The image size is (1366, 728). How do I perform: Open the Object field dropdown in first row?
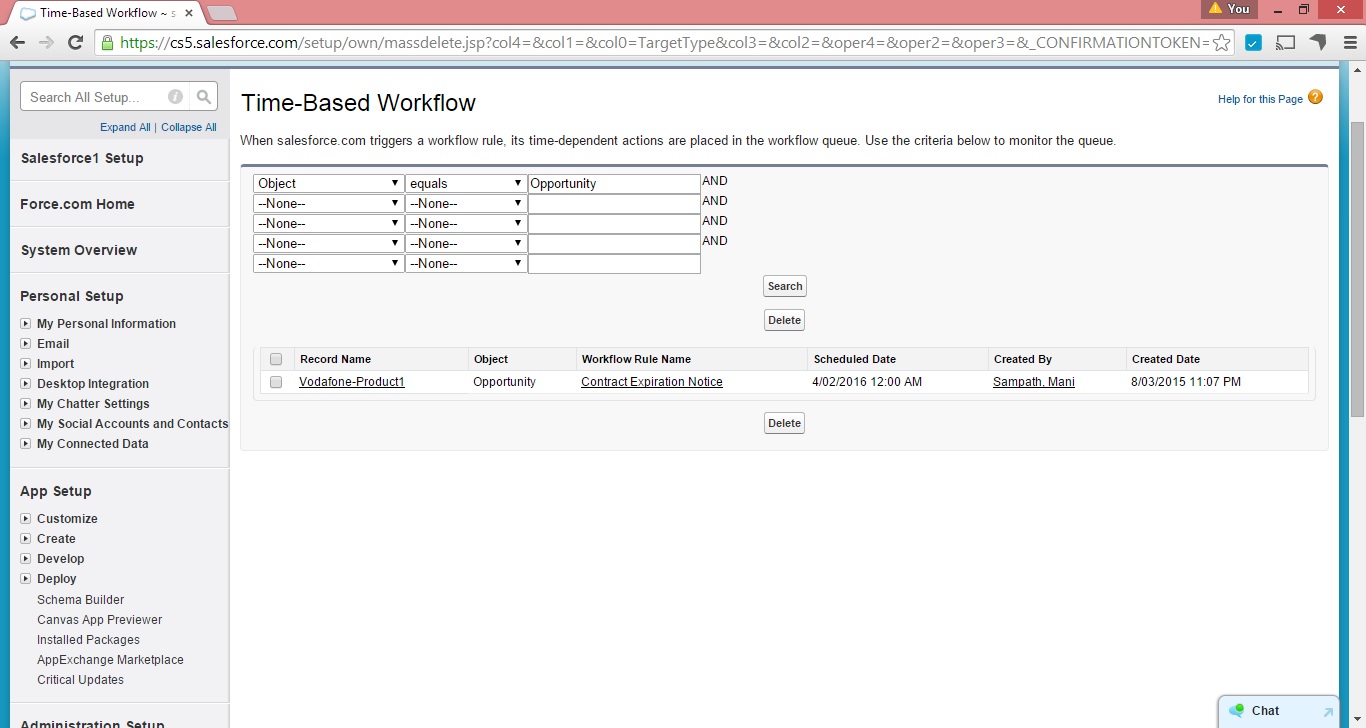tap(328, 184)
